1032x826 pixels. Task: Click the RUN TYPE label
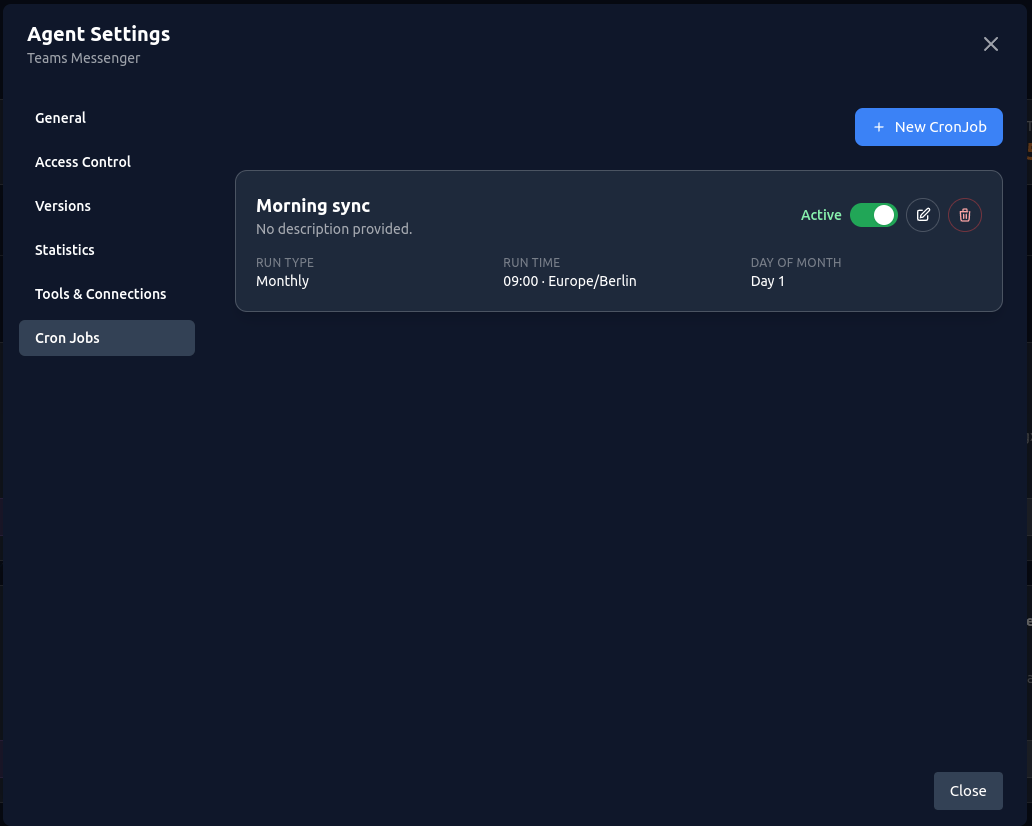[x=285, y=263]
